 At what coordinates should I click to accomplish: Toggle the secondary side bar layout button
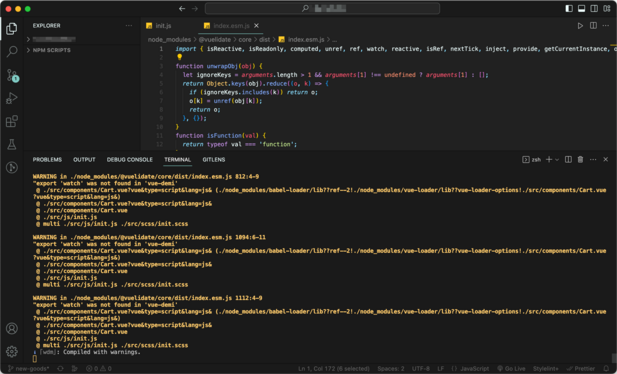[x=594, y=8]
